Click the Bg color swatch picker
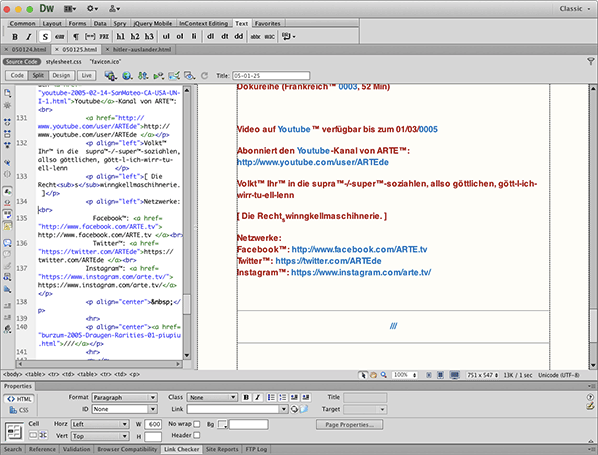598x455 pixels. click(222, 424)
